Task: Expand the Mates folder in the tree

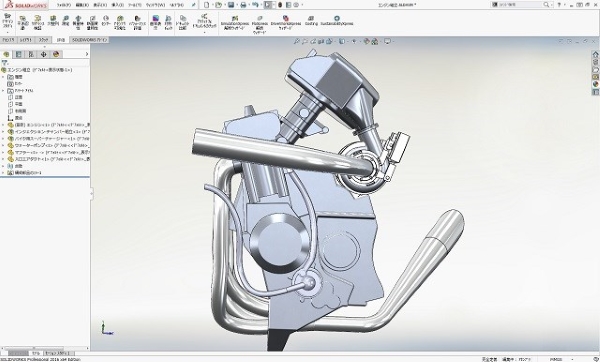Action: (3, 166)
